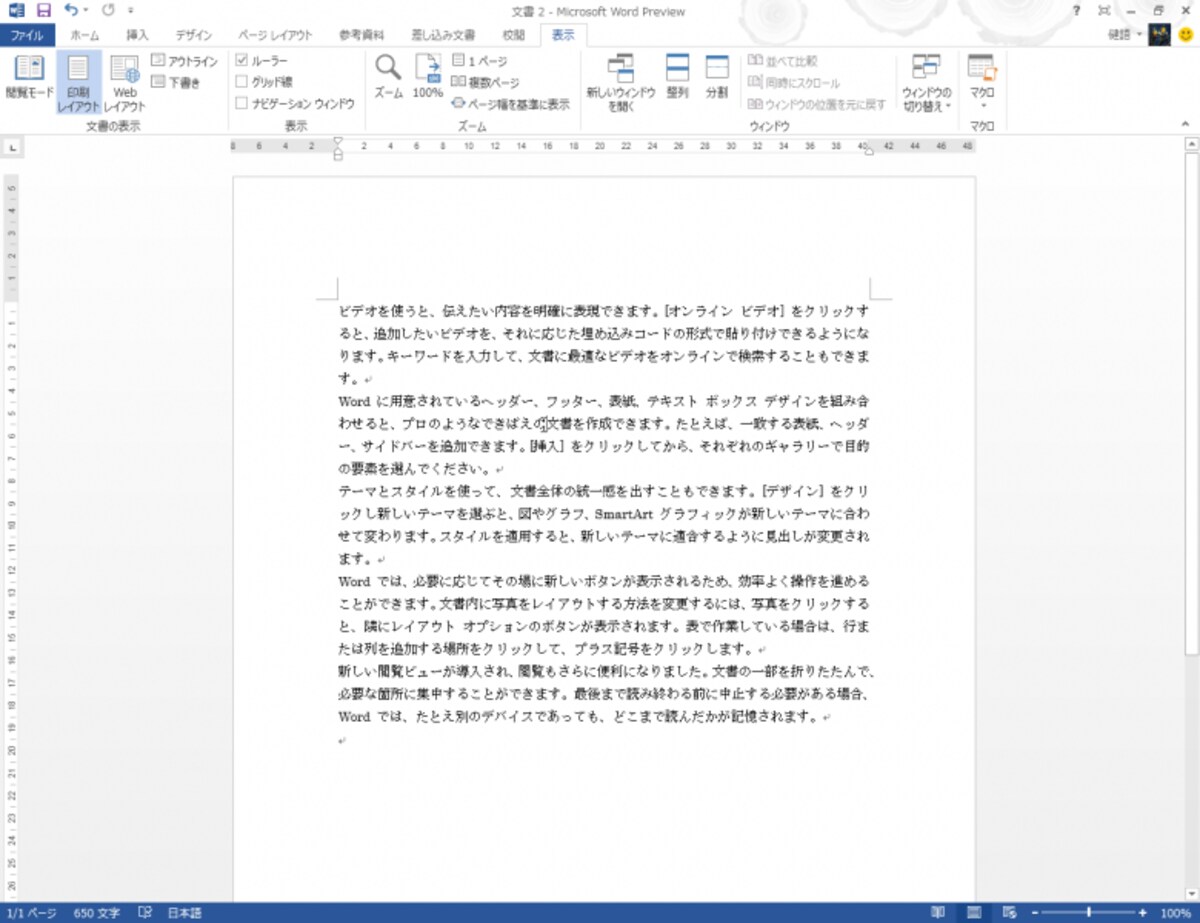Switch to 差し込み文書 (Mailings) tab
This screenshot has width=1200, height=923.
coord(442,35)
